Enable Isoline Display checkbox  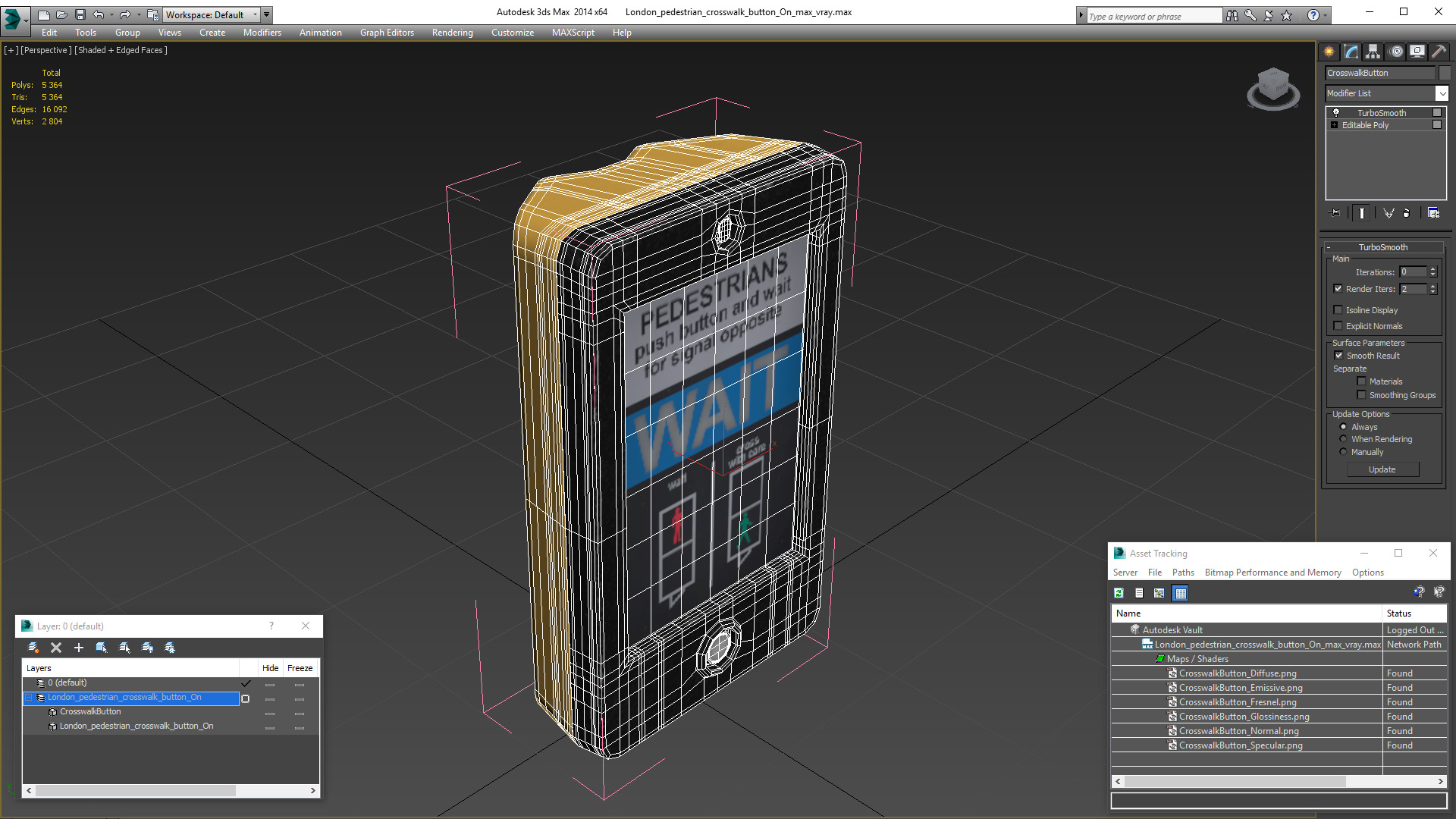click(1338, 310)
